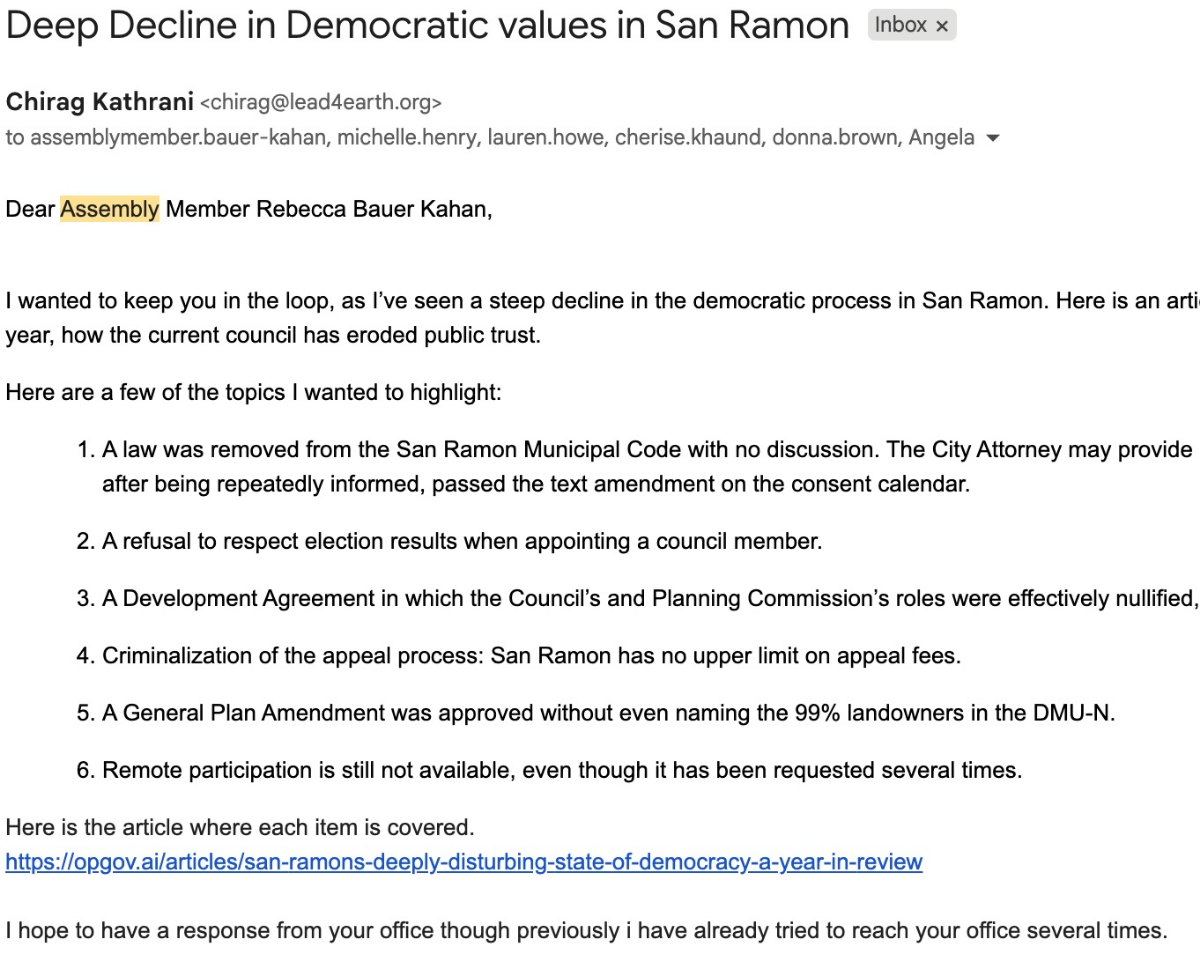
Task: Remove the Inbox label with its x
Action: [x=942, y=26]
